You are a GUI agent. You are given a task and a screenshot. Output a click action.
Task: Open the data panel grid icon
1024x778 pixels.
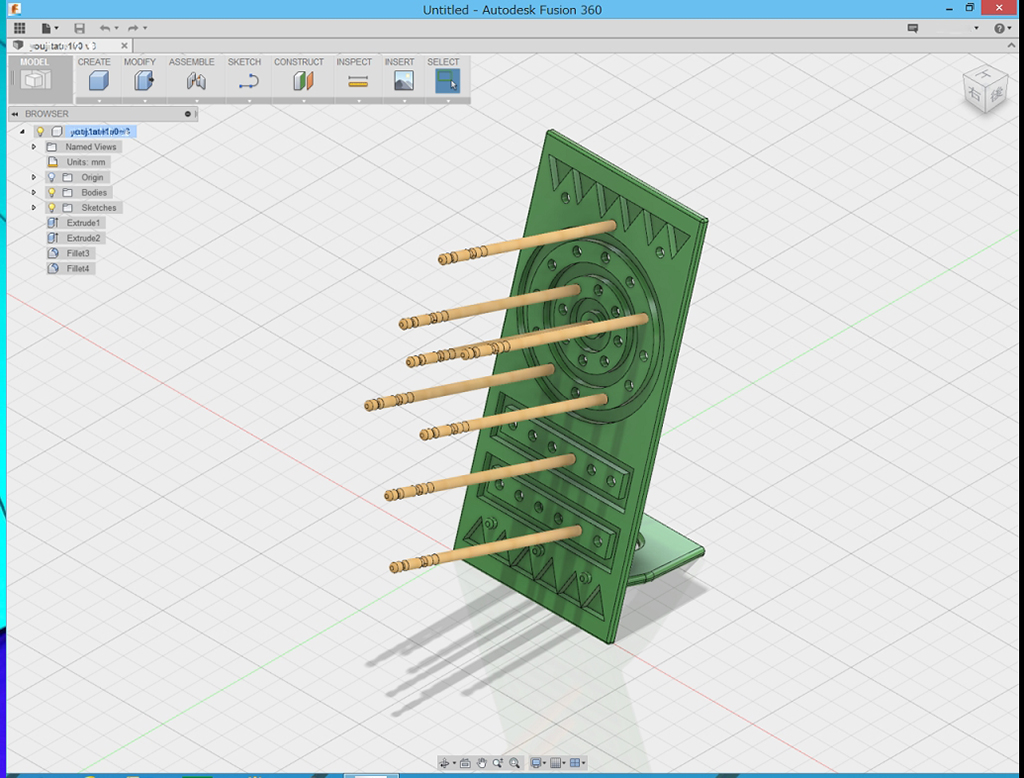point(20,28)
